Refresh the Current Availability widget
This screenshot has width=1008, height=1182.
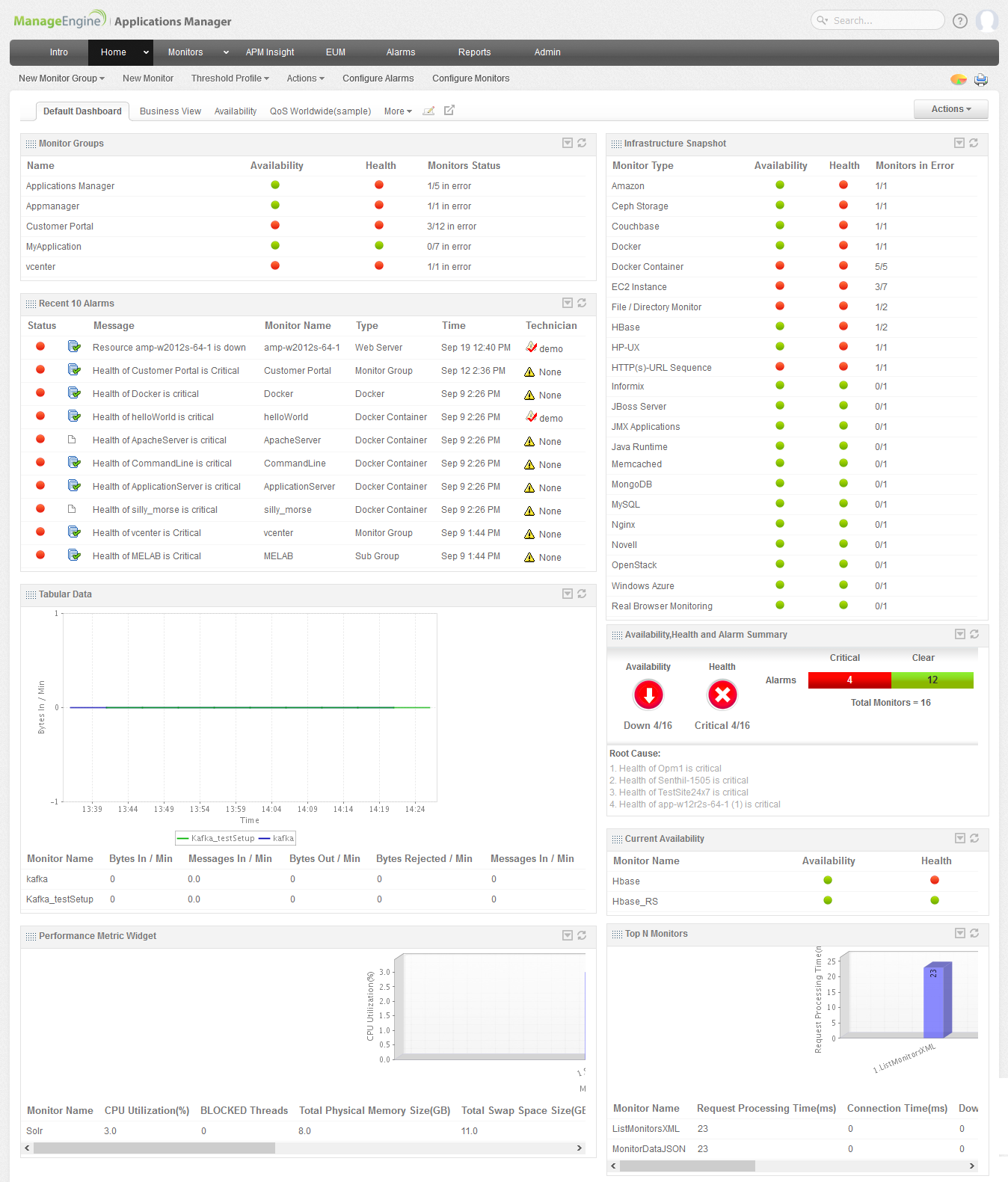(x=974, y=838)
